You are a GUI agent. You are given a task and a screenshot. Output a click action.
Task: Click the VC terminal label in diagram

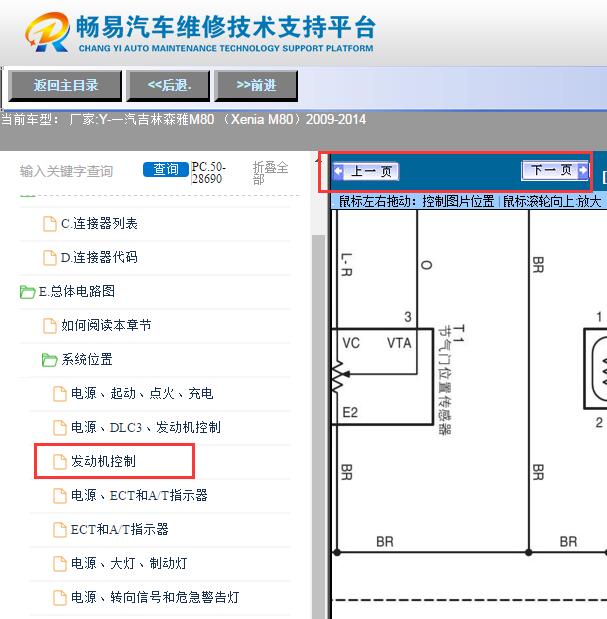[x=351, y=343]
